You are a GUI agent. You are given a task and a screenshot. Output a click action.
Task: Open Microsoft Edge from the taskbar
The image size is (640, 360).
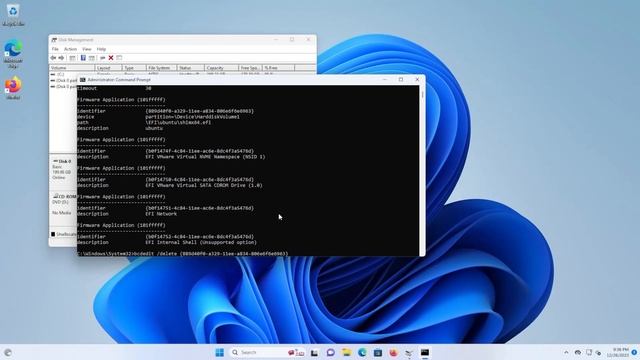(x=362, y=352)
